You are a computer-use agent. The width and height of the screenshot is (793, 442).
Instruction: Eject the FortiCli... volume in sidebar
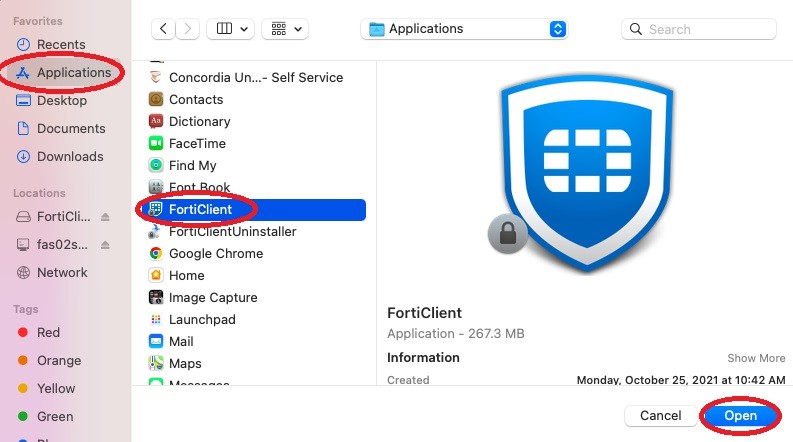(106, 217)
